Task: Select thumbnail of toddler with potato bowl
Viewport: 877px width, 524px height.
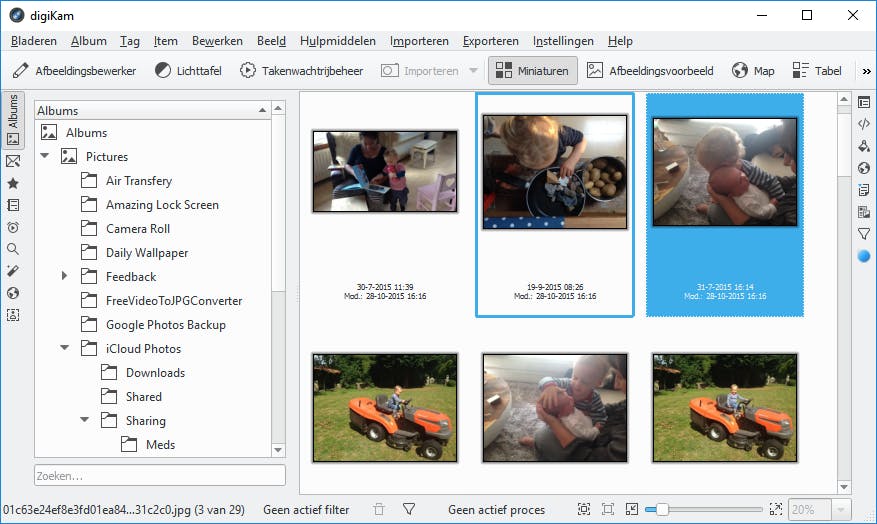Action: [x=555, y=172]
